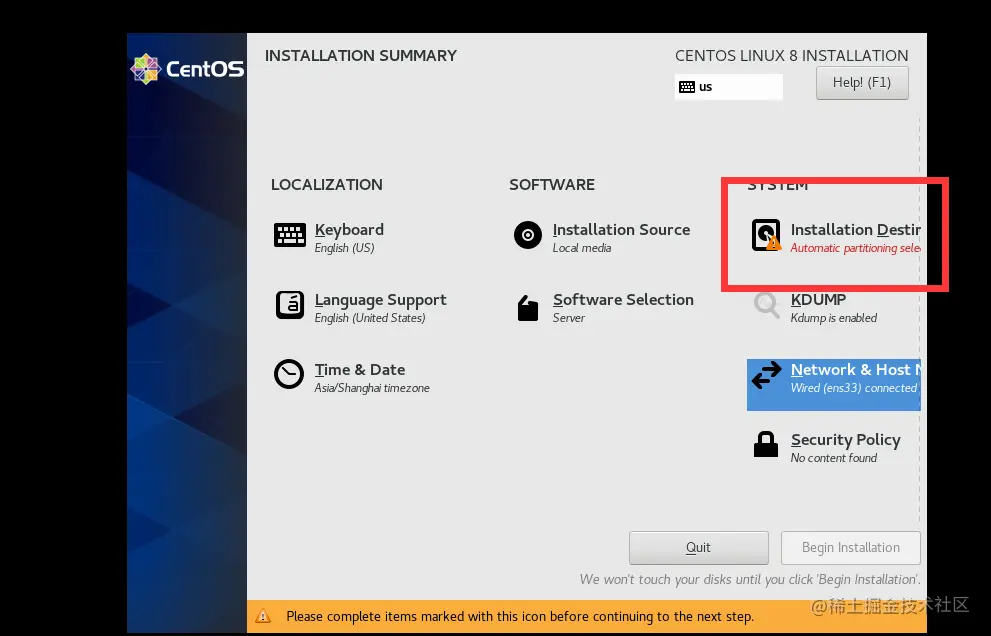Viewport: 991px width, 636px height.
Task: Click 'Local media' source text
Action: [581, 248]
